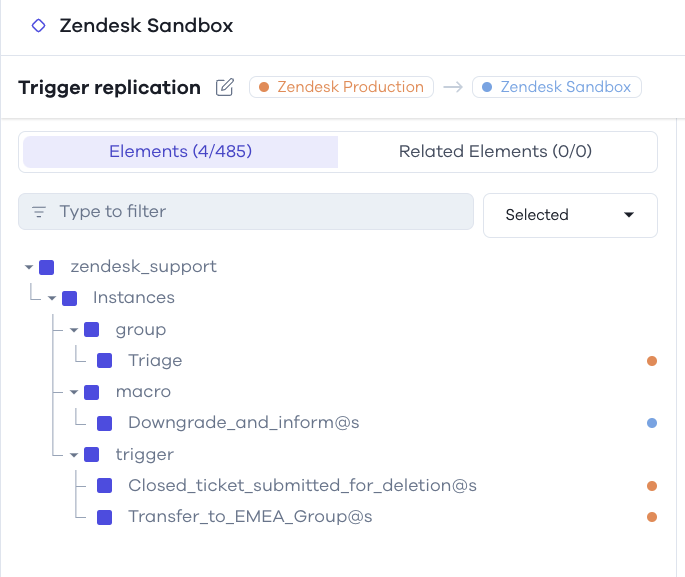Viewport: 685px width, 577px height.
Task: Collapse the macro tree node
Action: click(x=74, y=392)
